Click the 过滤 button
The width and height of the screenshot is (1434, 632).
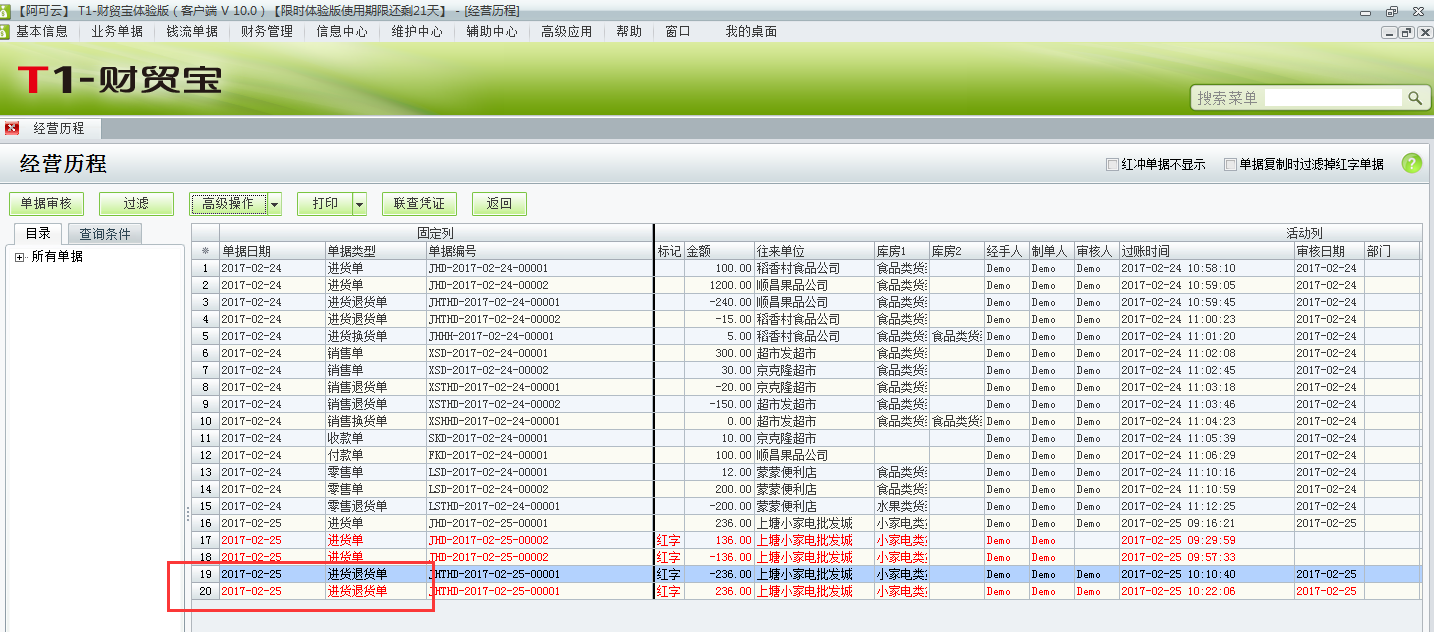point(136,203)
